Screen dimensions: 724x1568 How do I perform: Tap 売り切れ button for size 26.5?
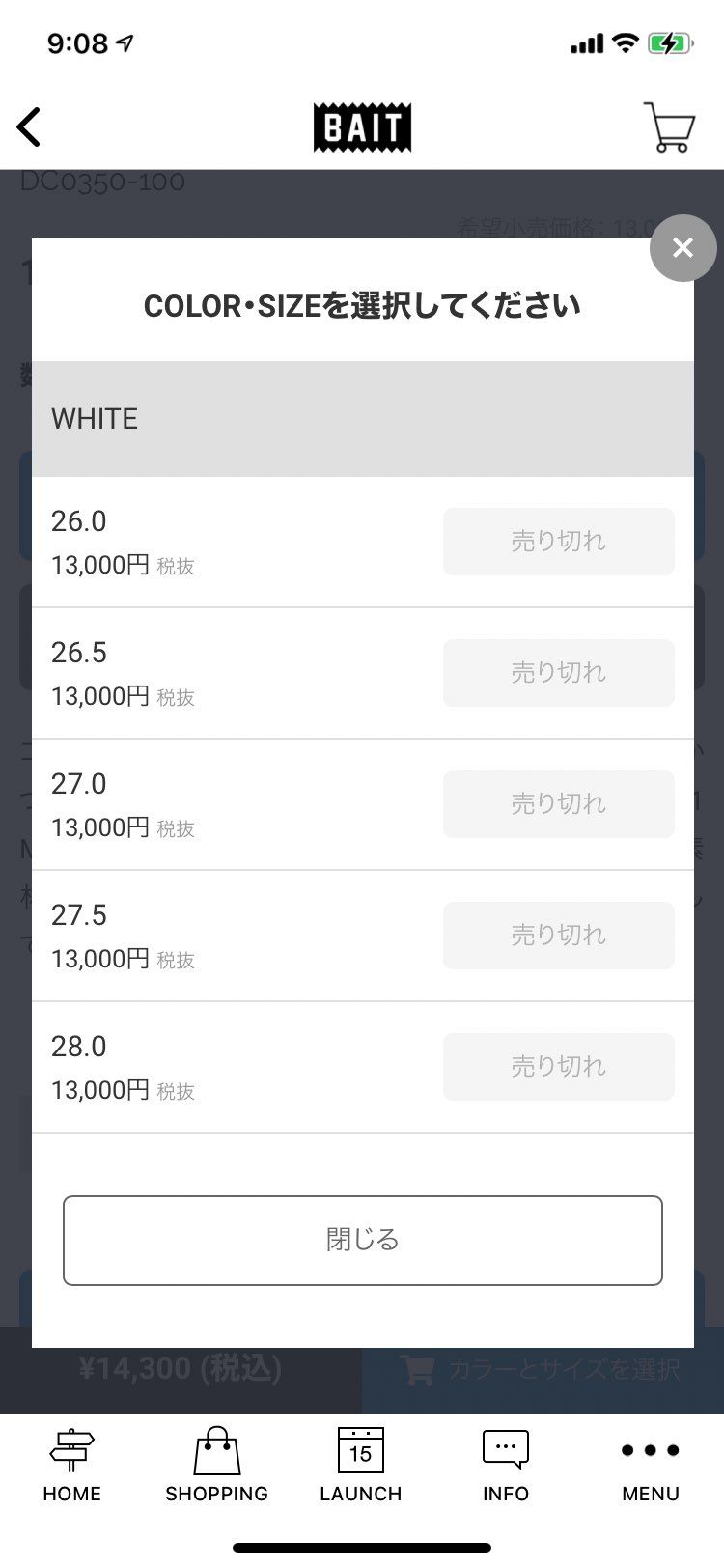[x=558, y=673]
